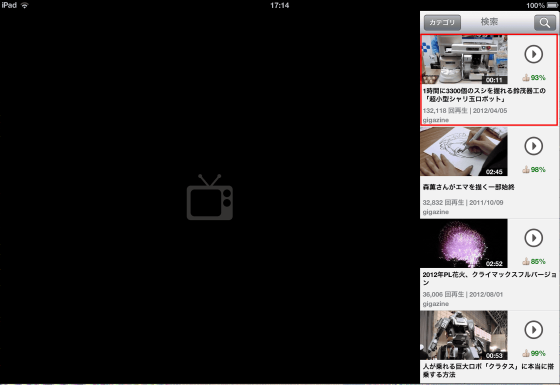Open the hand-drawing sketch thumbnail
This screenshot has width=560, height=385.
[x=464, y=151]
